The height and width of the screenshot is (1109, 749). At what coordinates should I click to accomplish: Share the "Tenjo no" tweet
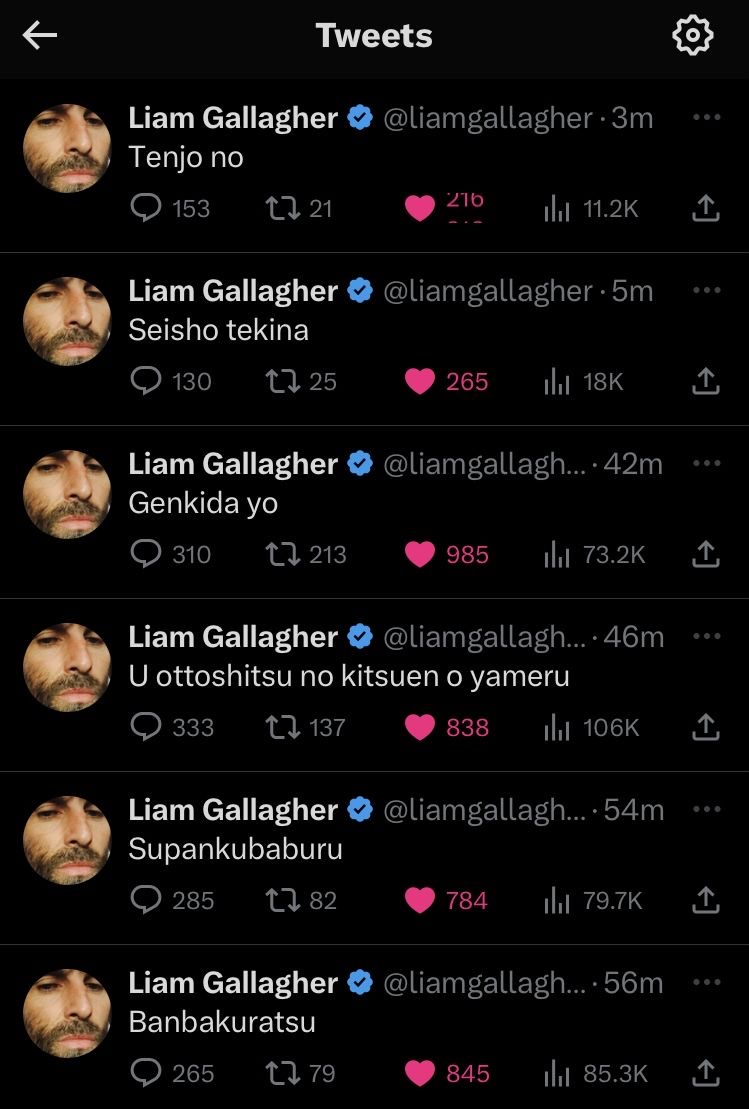pos(705,208)
